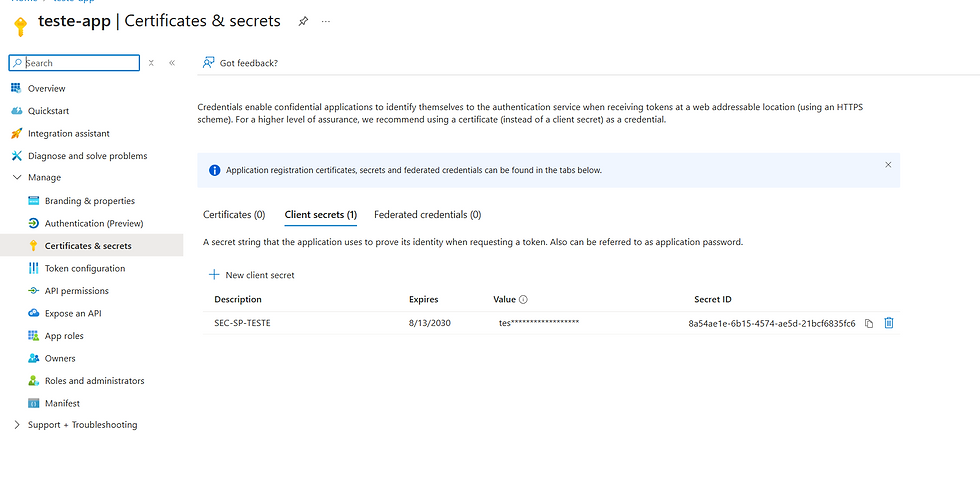
Task: Open the more options ellipsis menu
Action: (x=326, y=21)
